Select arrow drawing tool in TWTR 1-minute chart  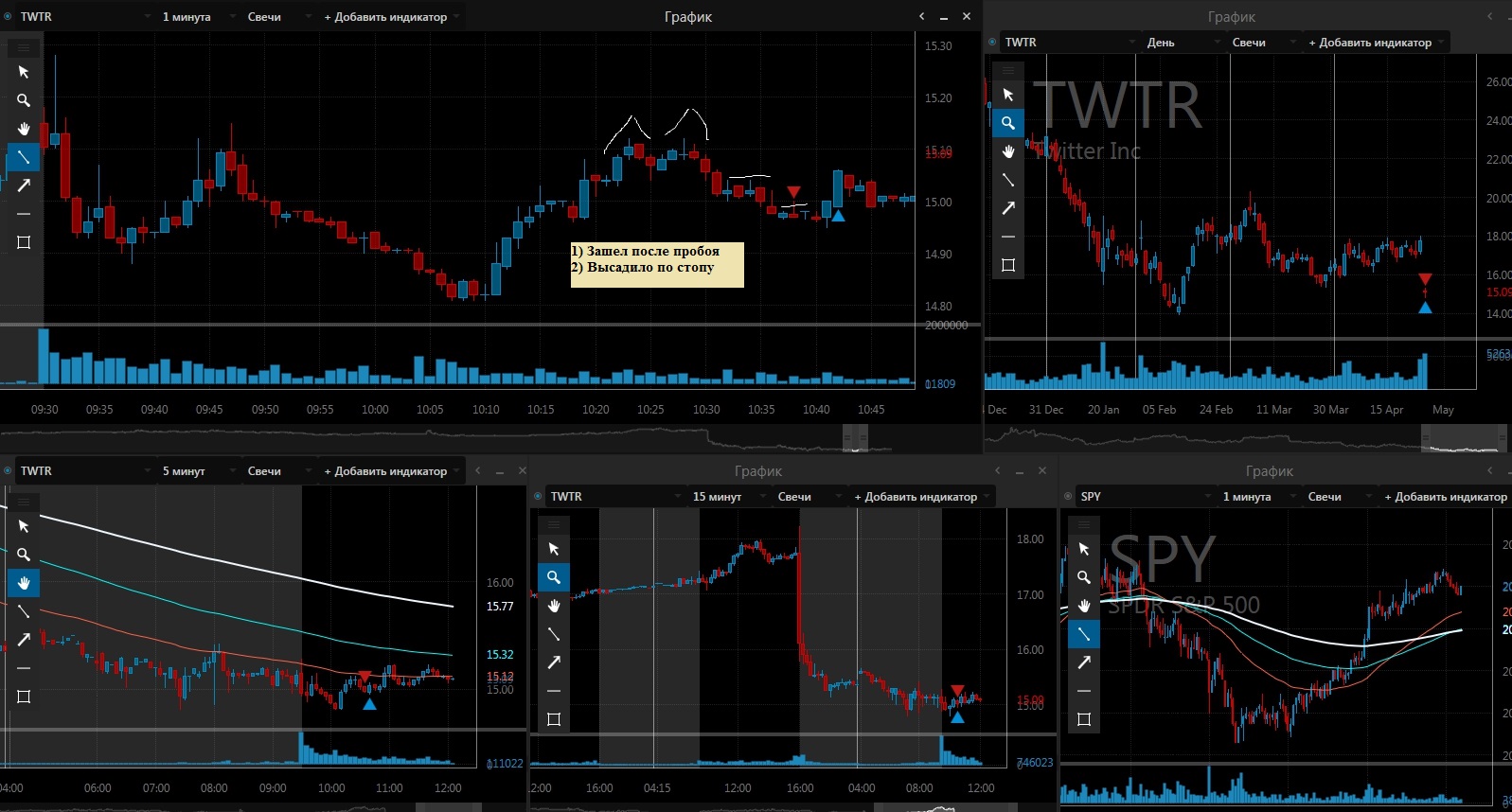[24, 185]
